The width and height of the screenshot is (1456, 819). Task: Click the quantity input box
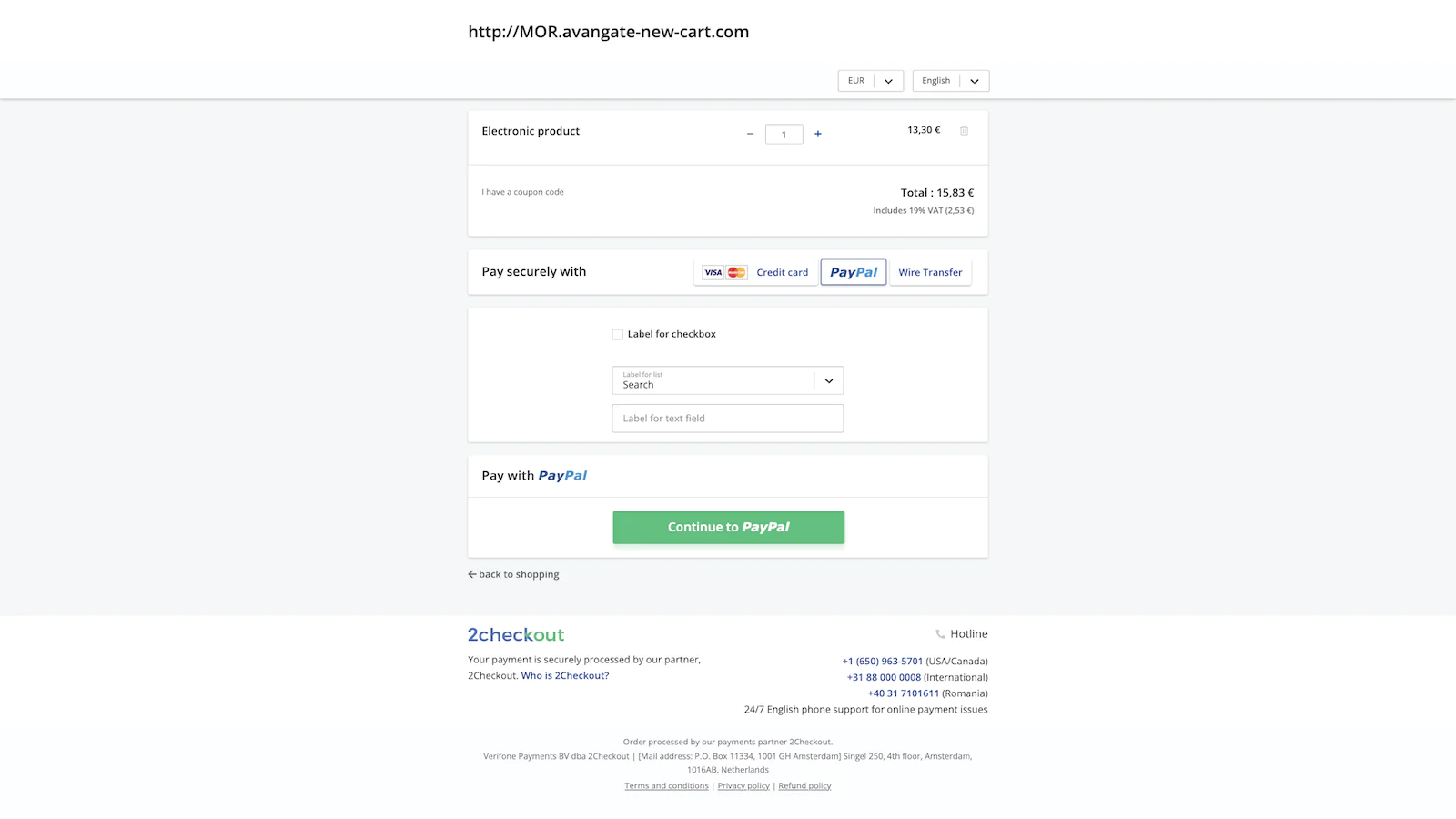tap(784, 134)
